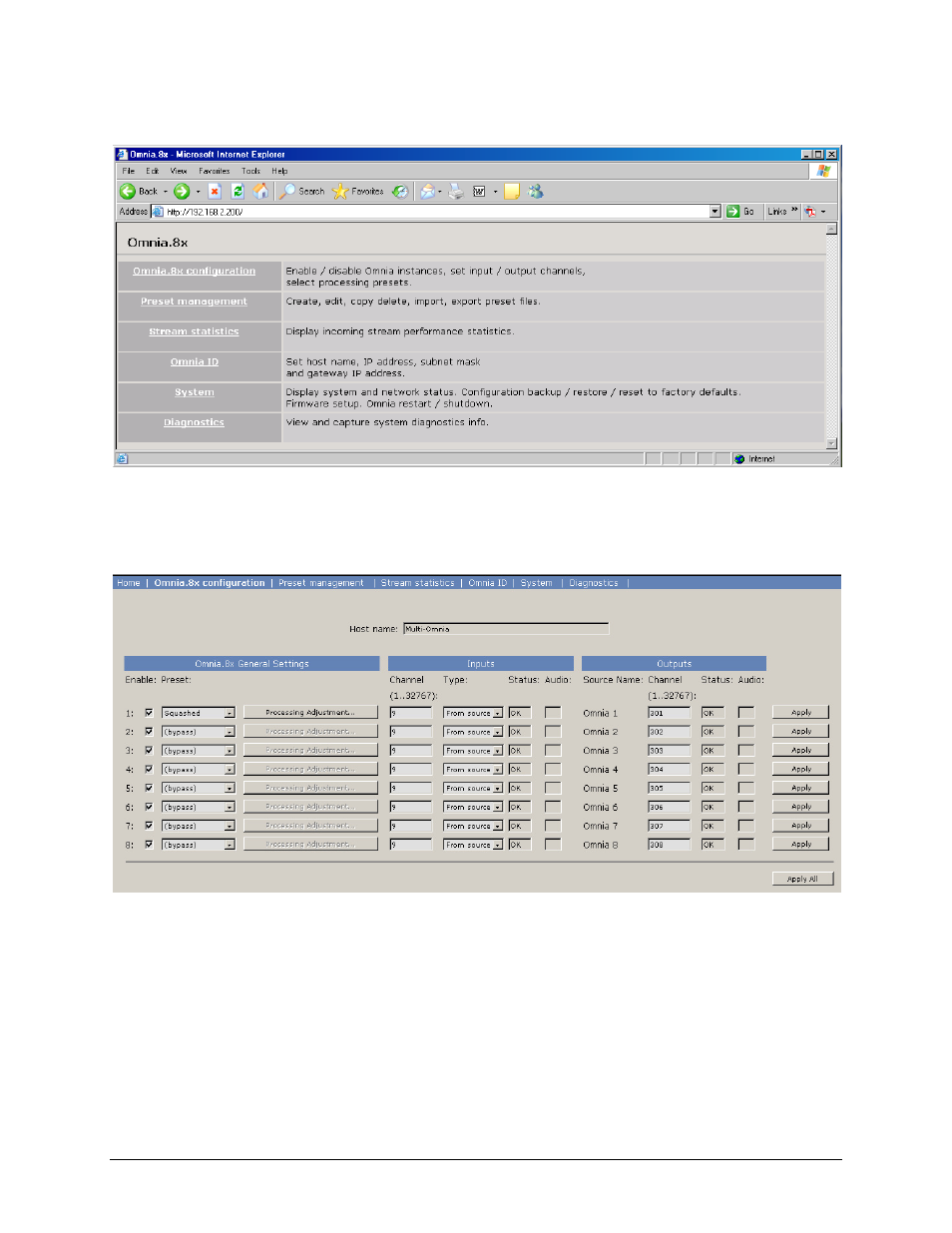Open the Help menu

279,171
